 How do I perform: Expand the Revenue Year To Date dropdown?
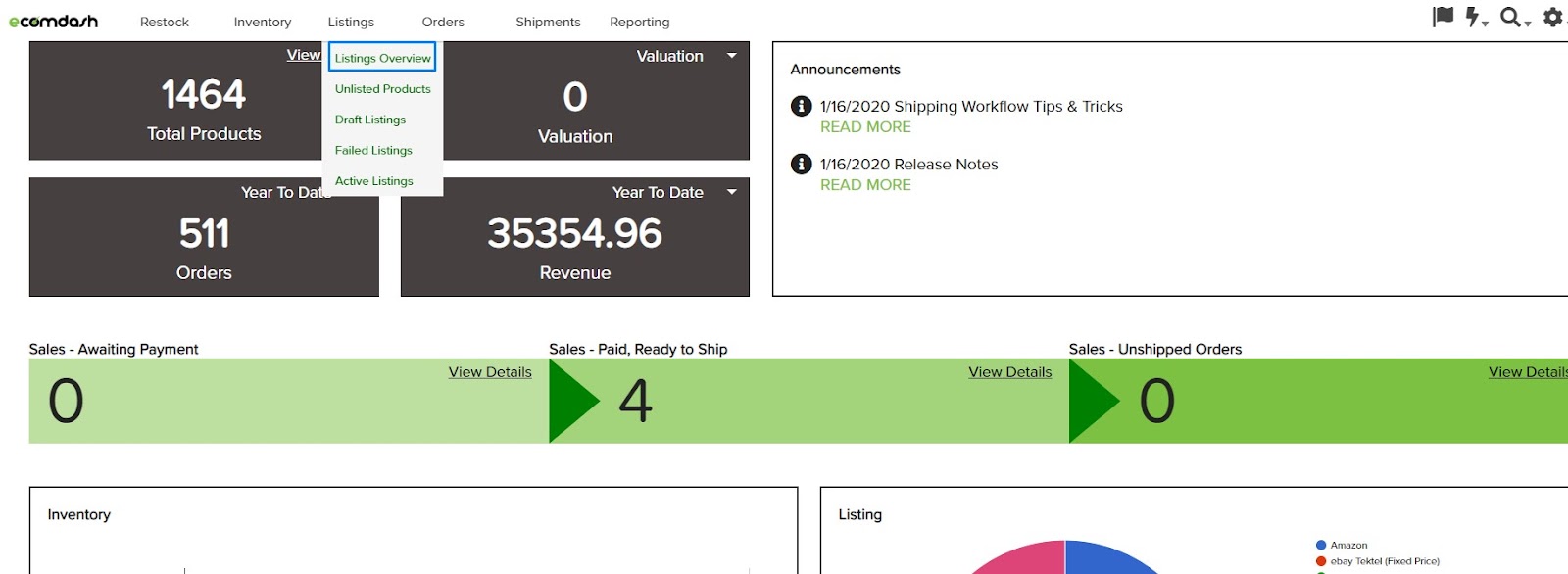731,192
